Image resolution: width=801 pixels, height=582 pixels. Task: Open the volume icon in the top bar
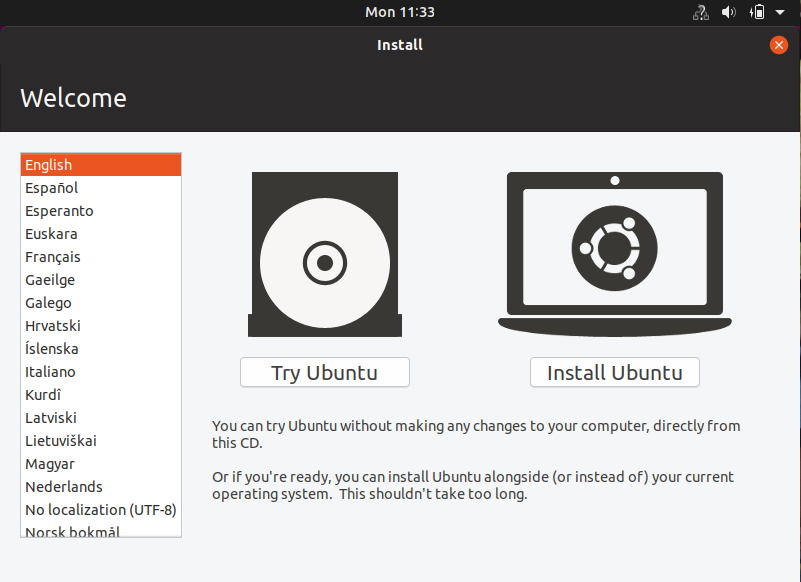[x=728, y=12]
